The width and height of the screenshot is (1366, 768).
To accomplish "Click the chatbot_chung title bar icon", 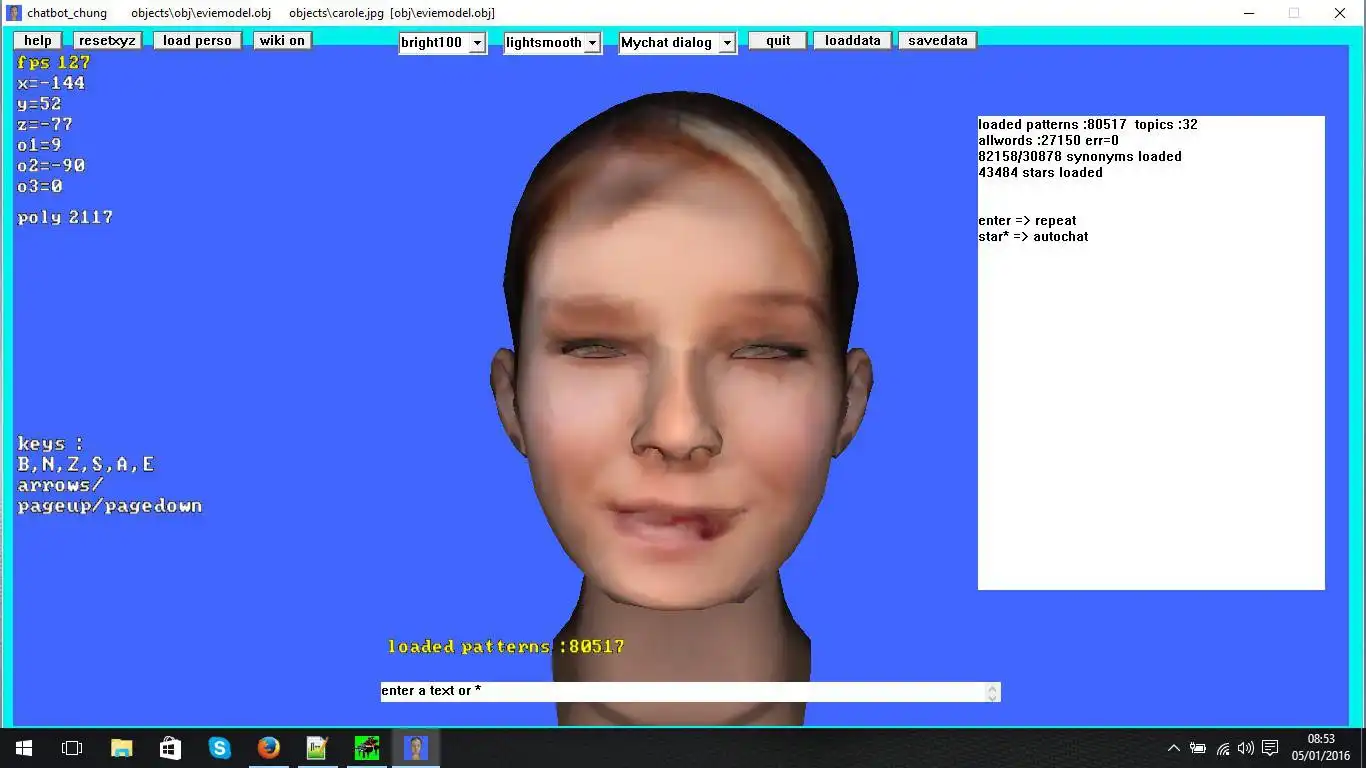I will [14, 13].
